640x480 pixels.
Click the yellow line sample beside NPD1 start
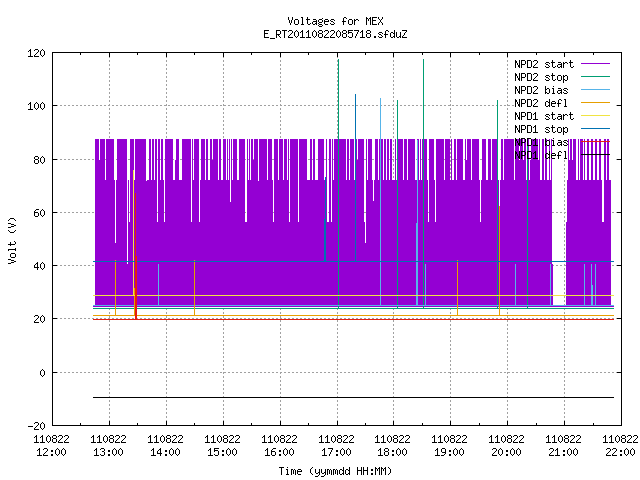pyautogui.click(x=595, y=116)
